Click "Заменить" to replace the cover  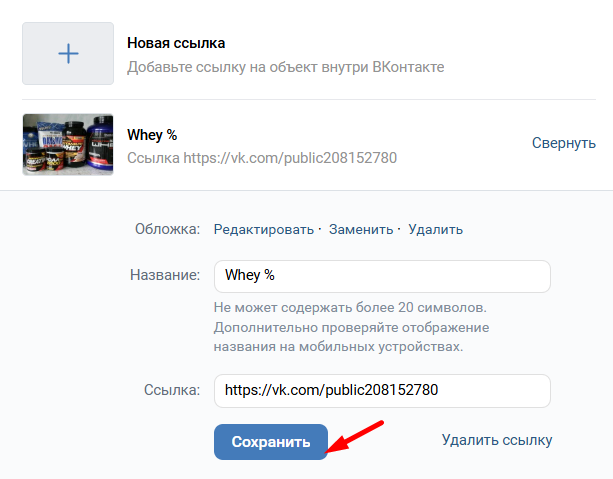(361, 229)
